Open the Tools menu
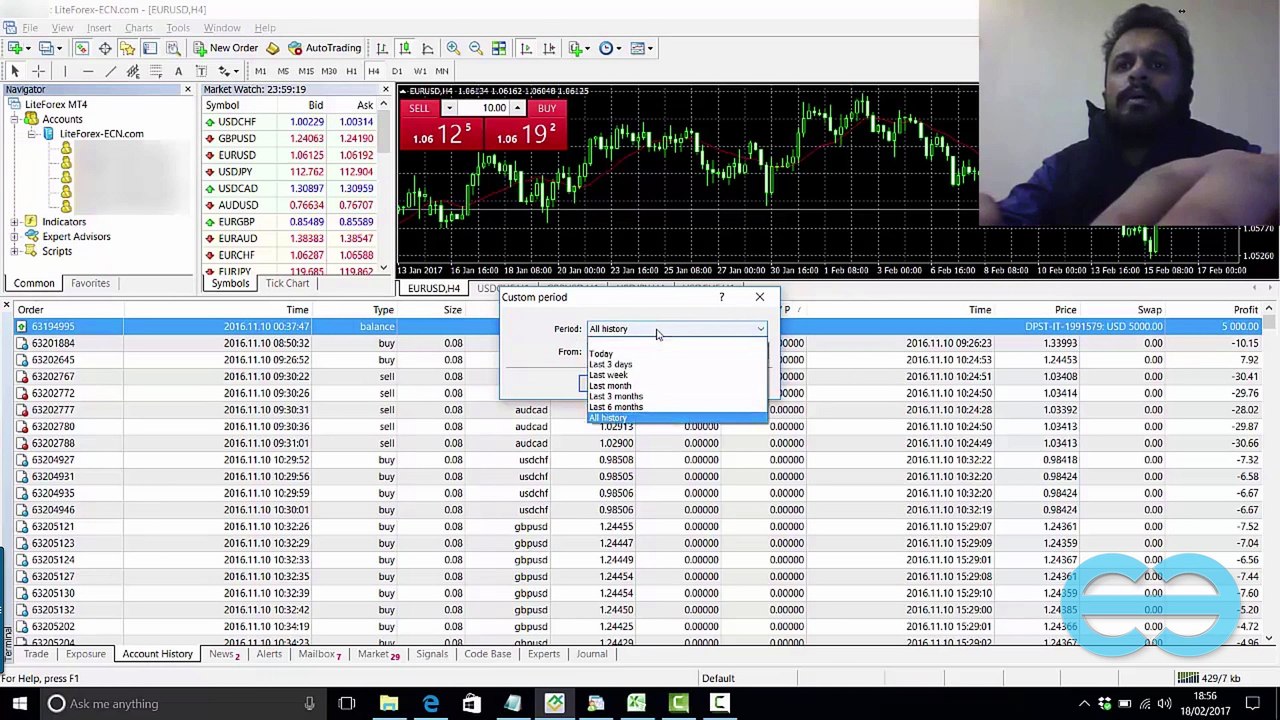 [x=178, y=27]
